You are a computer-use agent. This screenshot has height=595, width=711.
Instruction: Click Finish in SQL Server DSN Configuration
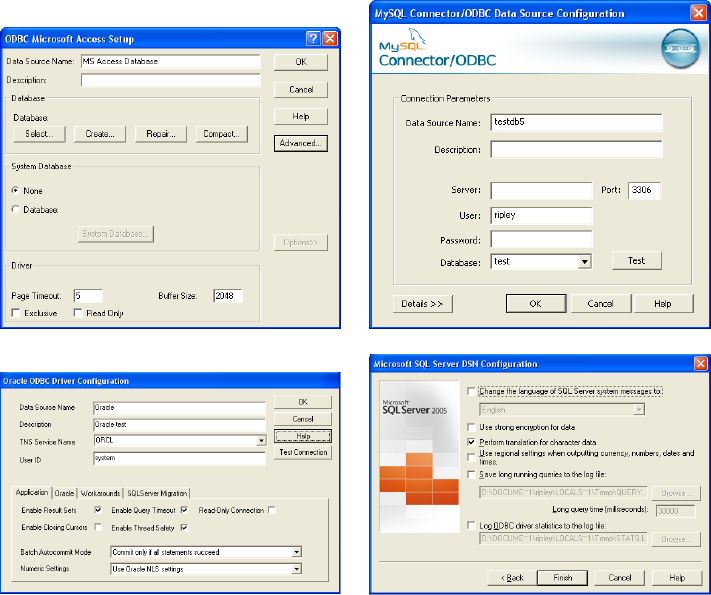tap(562, 578)
